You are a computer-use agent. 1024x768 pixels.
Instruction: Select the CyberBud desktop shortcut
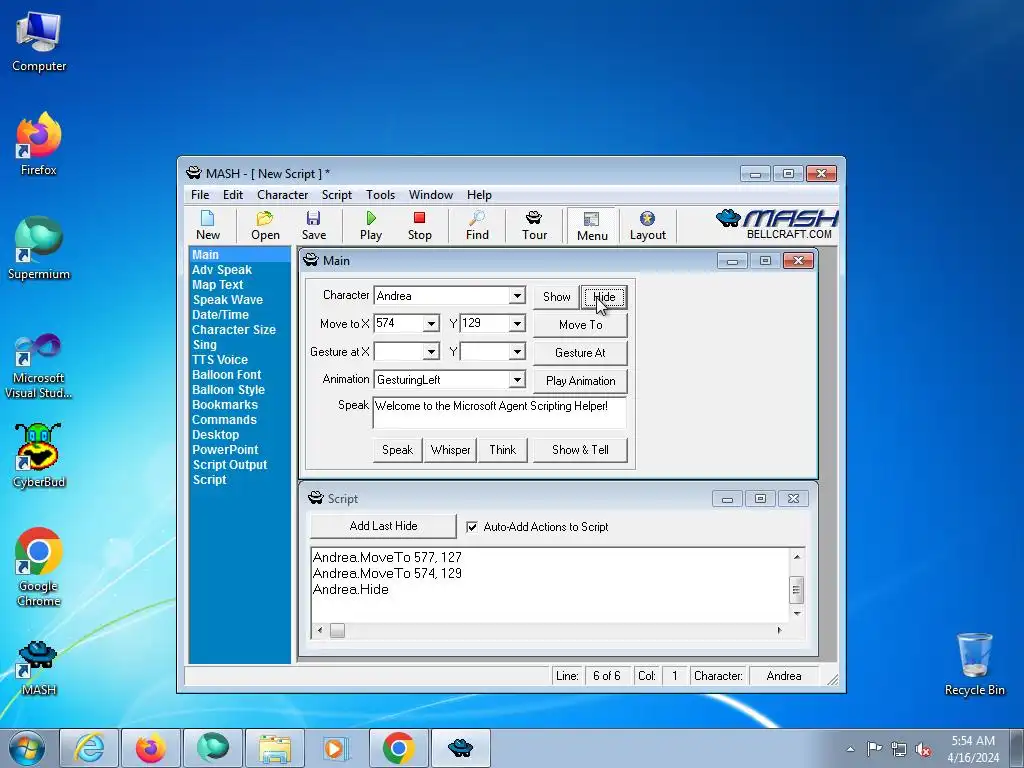[39, 456]
